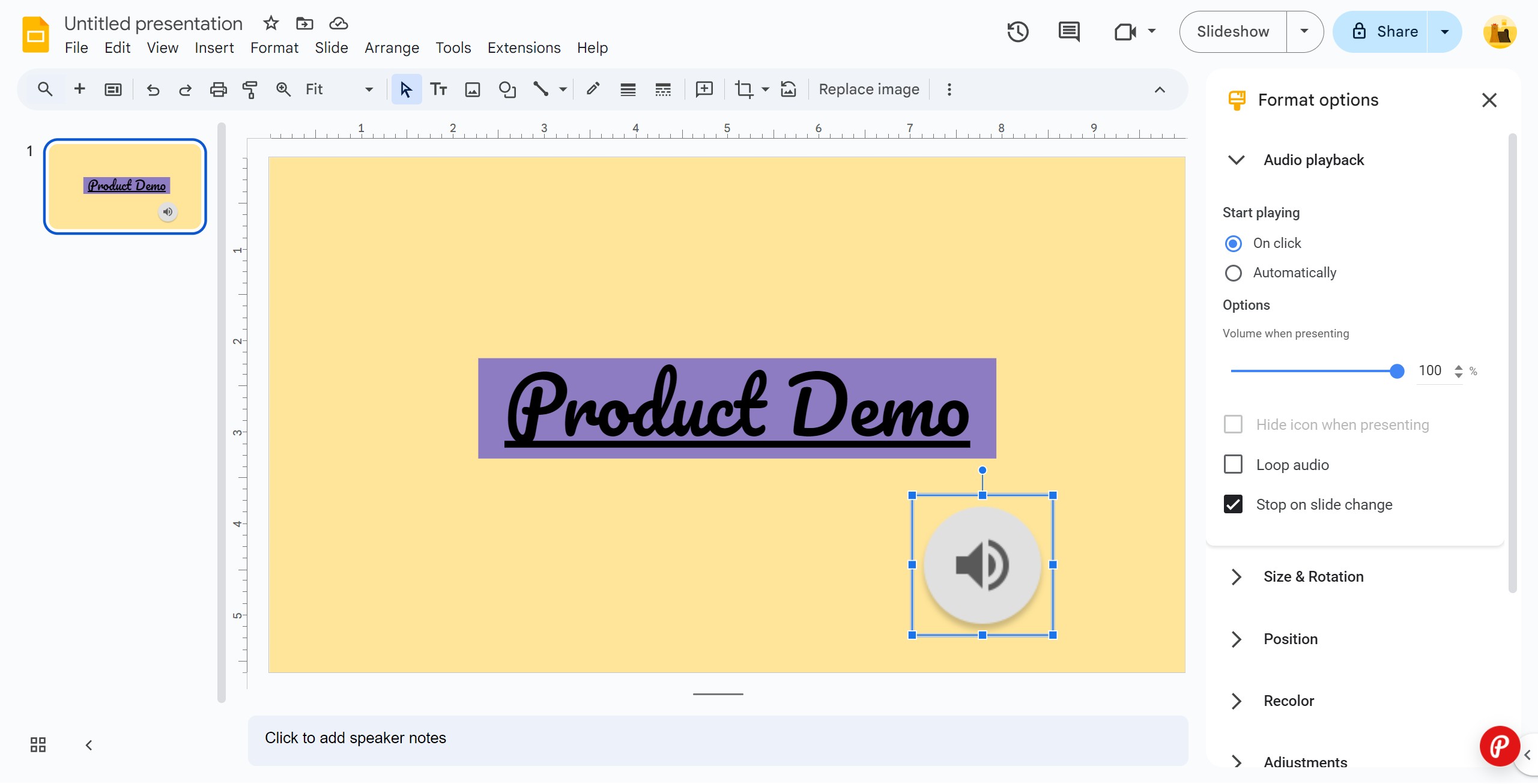The height and width of the screenshot is (784, 1538).
Task: Close the Format options panel
Action: click(x=1489, y=100)
